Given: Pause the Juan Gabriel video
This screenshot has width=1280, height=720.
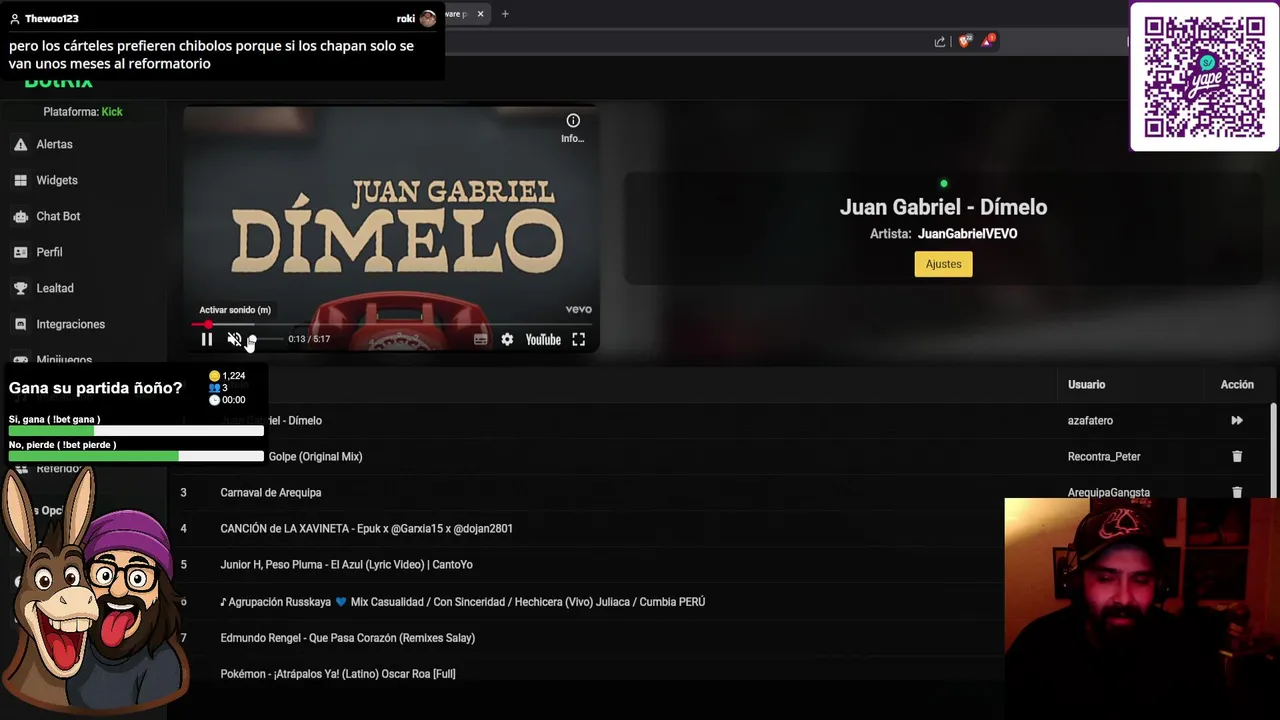Looking at the screenshot, I should click(x=207, y=339).
